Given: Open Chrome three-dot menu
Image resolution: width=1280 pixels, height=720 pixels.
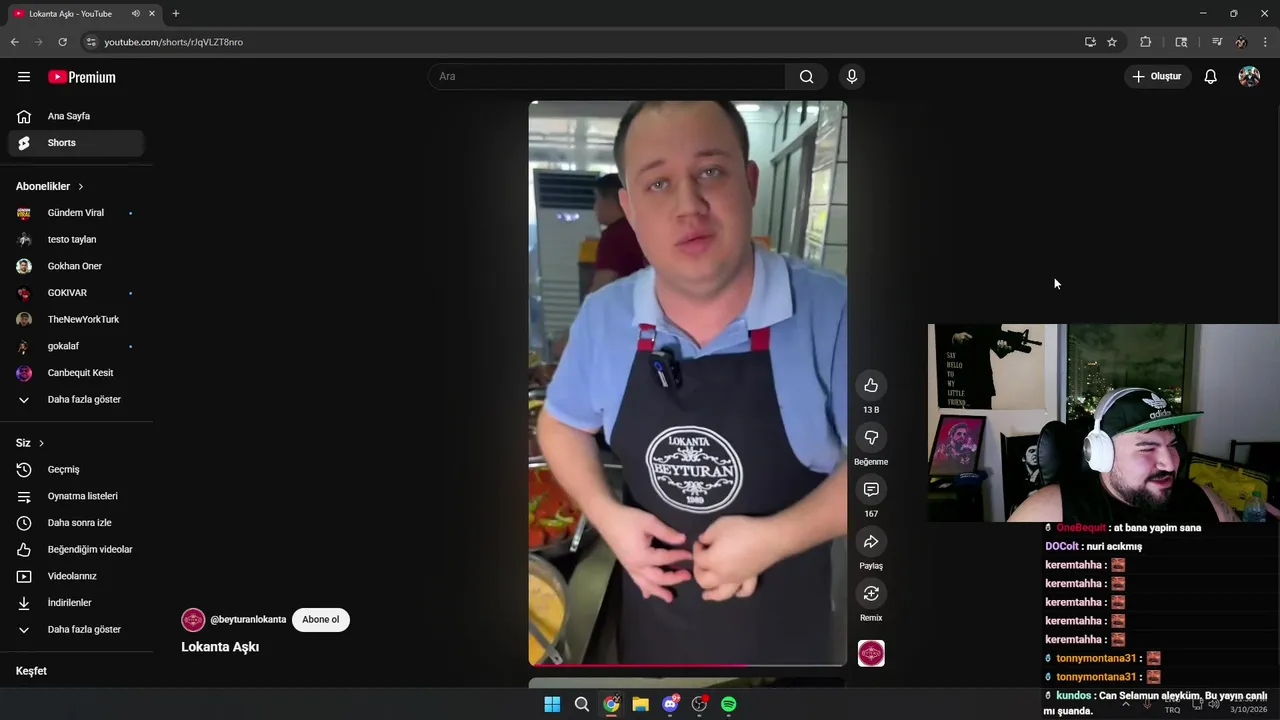Looking at the screenshot, I should pos(1265,42).
